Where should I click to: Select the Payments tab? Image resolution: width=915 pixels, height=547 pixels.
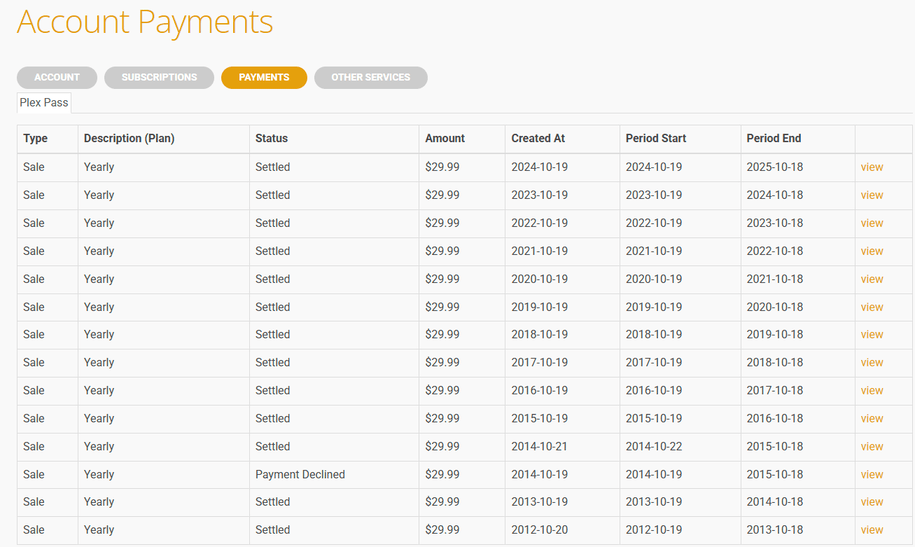coord(264,78)
